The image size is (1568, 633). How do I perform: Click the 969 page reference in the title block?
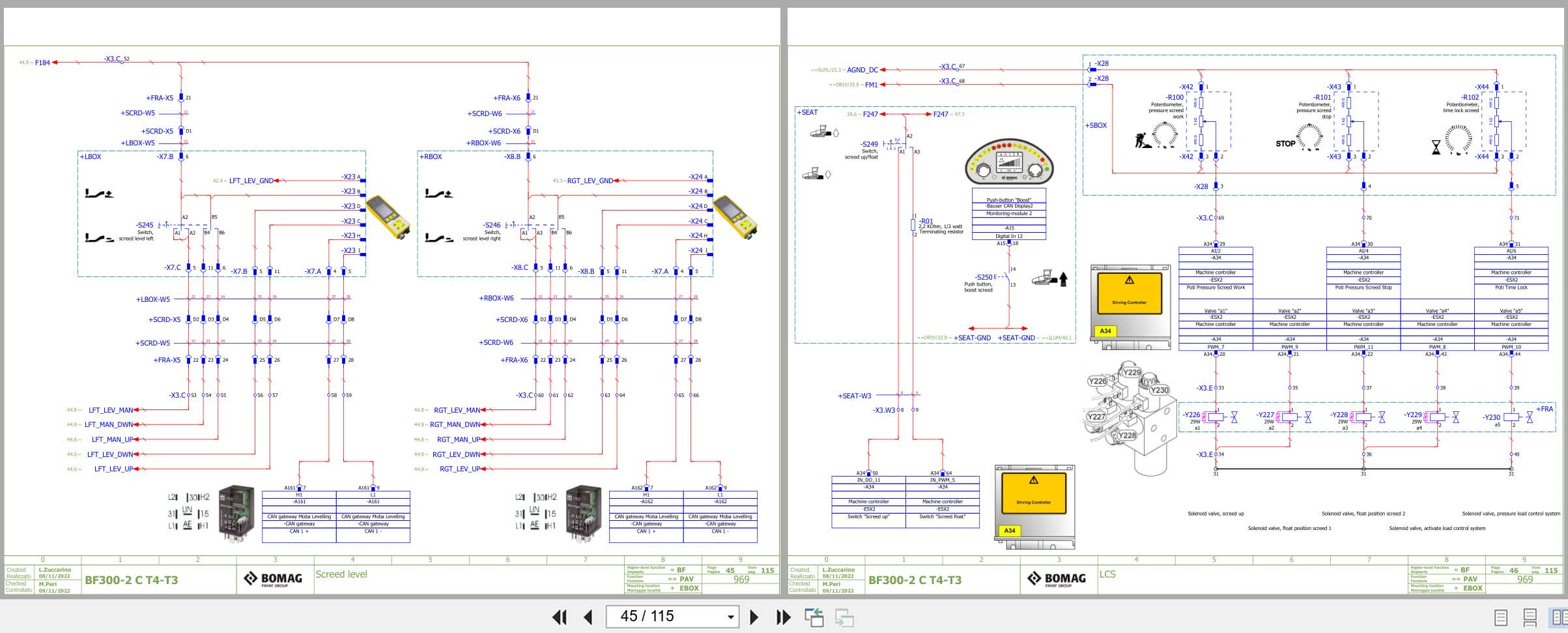tap(739, 579)
